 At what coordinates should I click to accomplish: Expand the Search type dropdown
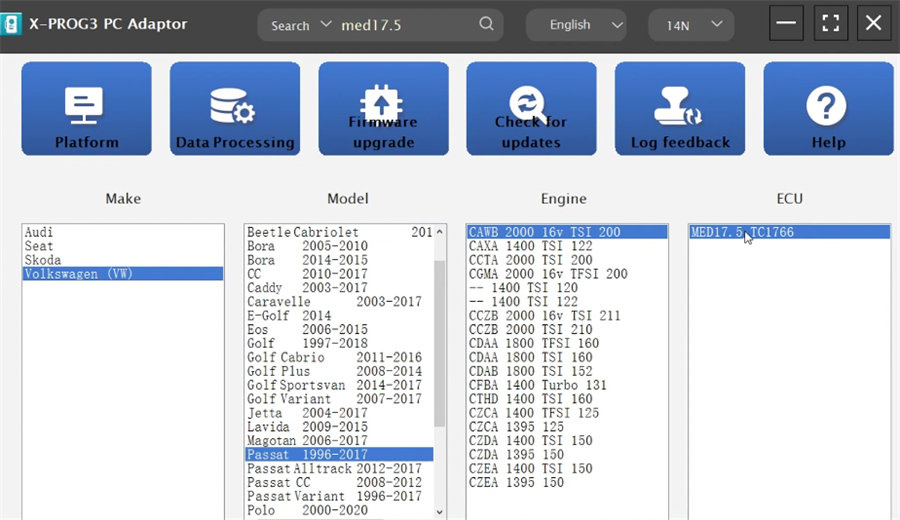point(301,25)
